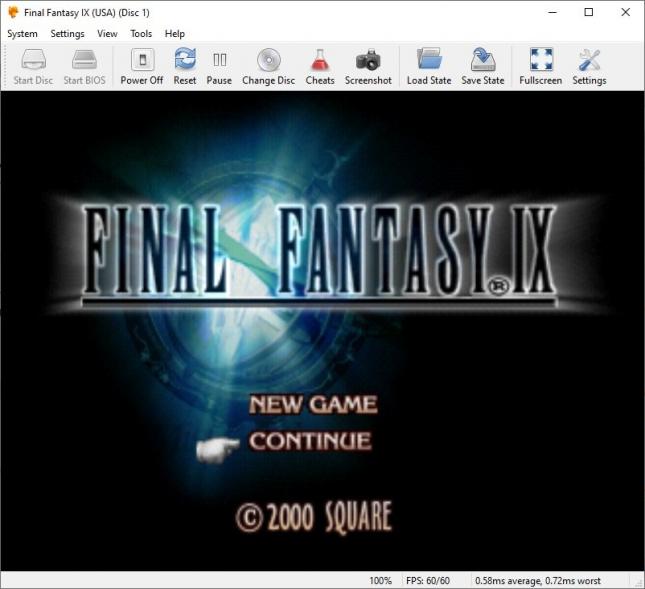Viewport: 645px width, 589px height.
Task: Minimize the emulator window
Action: 552,12
